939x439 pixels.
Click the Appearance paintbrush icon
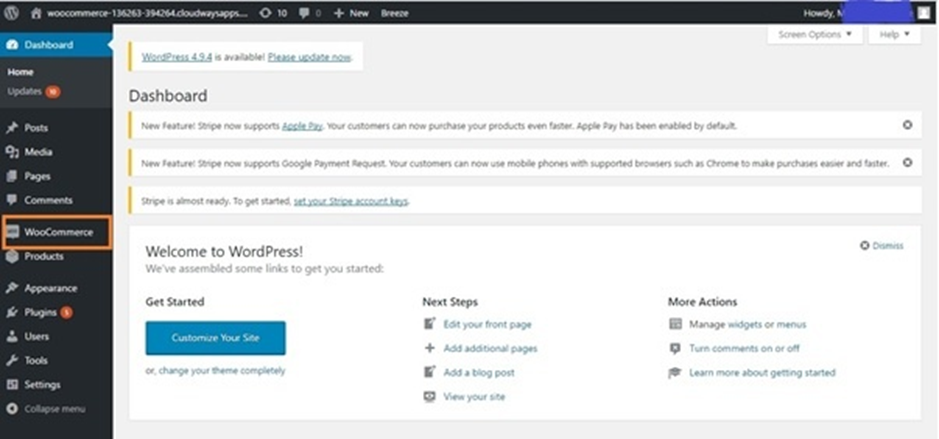pos(12,288)
